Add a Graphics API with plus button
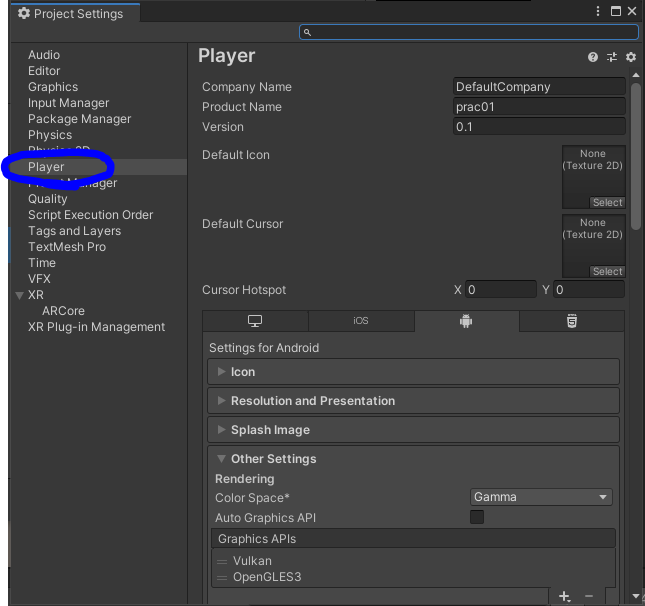Viewport: 645px width, 606px height. (x=564, y=596)
